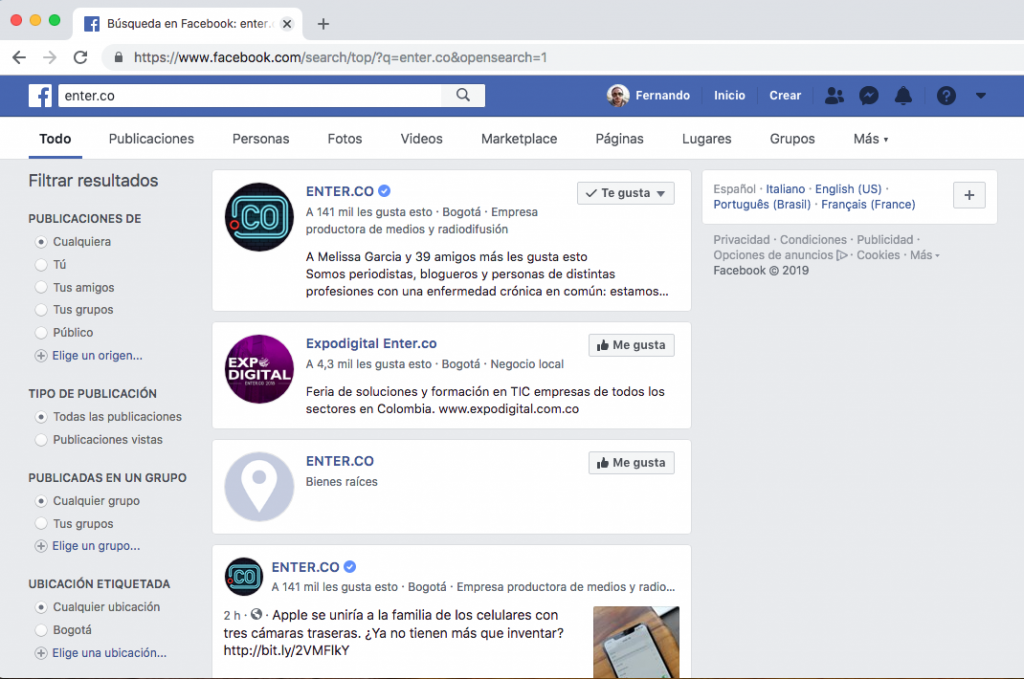Switch to the Lugares tab
The width and height of the screenshot is (1024, 679).
click(707, 139)
